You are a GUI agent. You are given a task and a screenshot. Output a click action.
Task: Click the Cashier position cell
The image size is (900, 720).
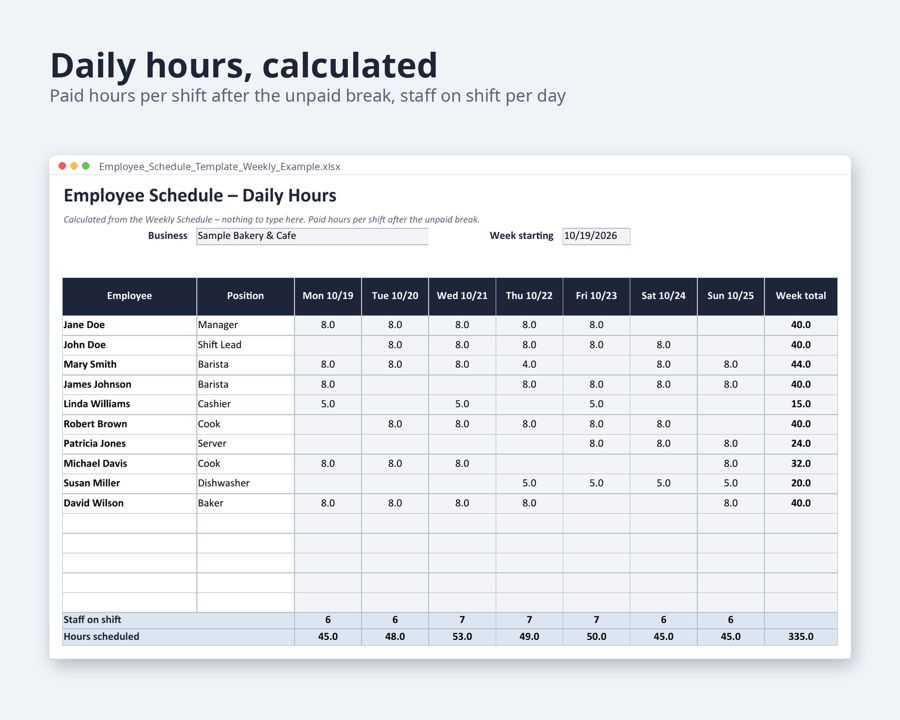pos(246,404)
